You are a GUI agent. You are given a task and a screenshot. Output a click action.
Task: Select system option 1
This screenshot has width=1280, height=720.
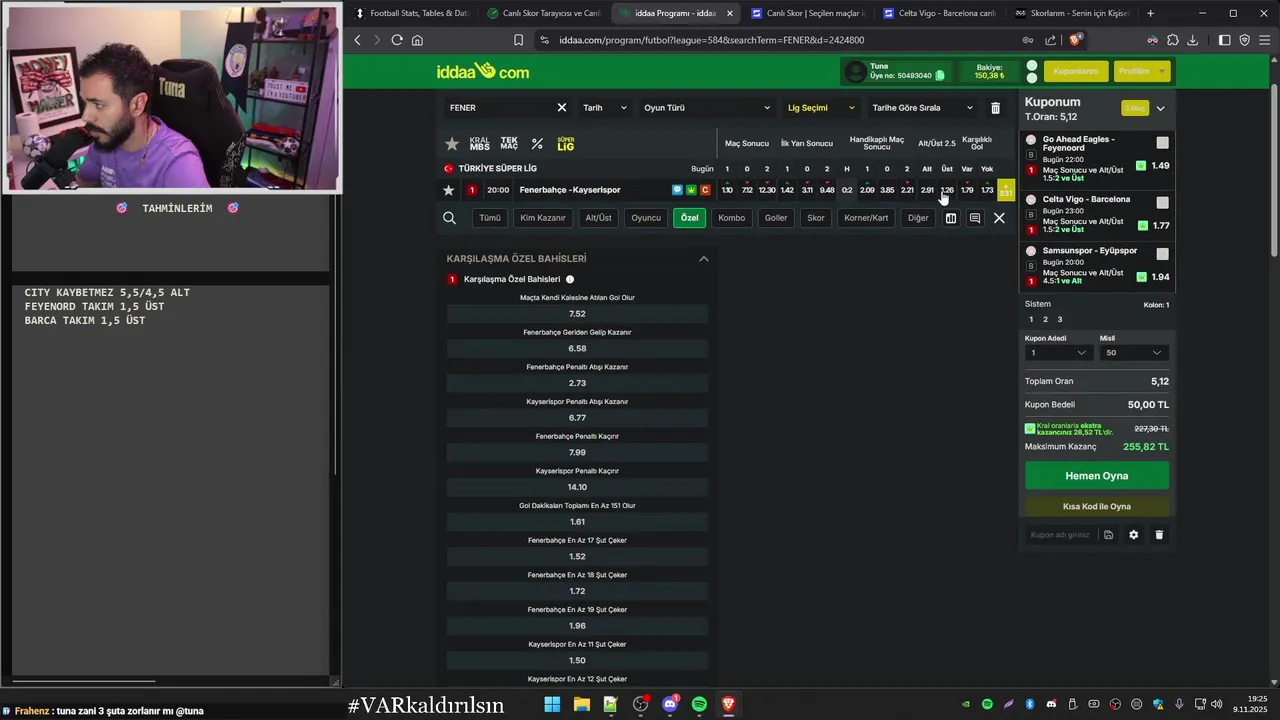coord(1031,320)
